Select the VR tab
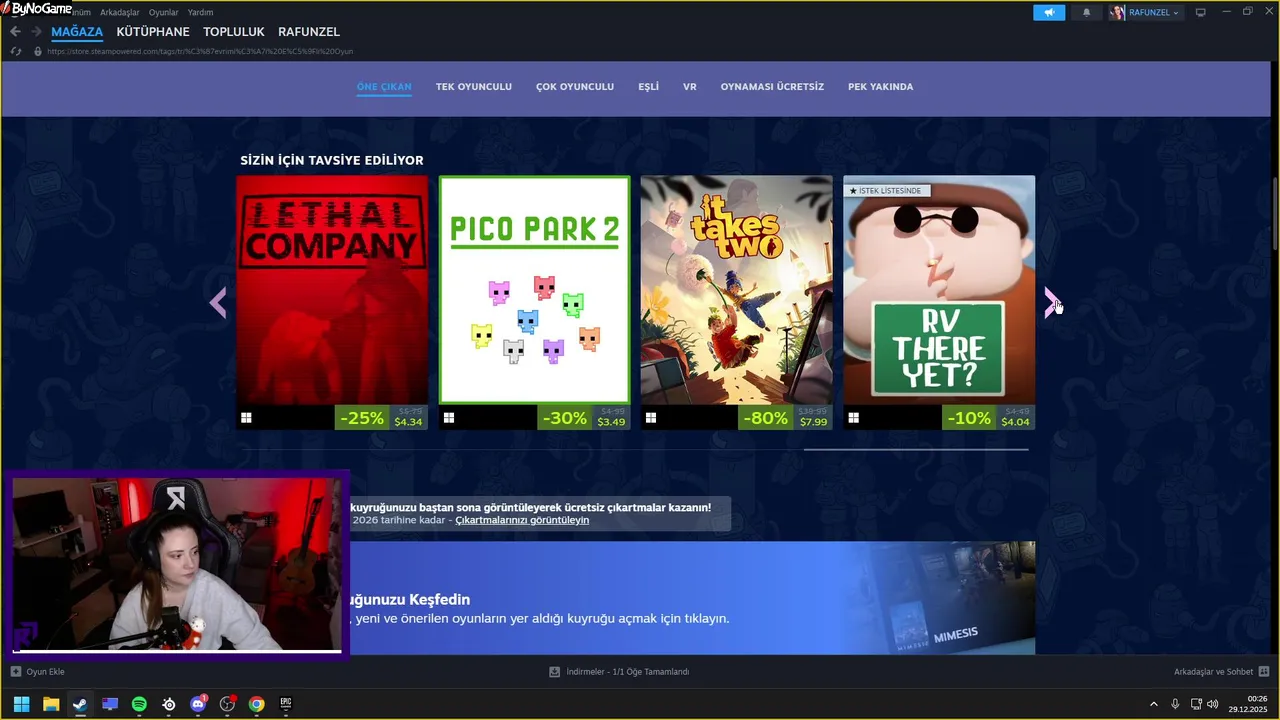This screenshot has width=1280, height=720. (x=690, y=87)
